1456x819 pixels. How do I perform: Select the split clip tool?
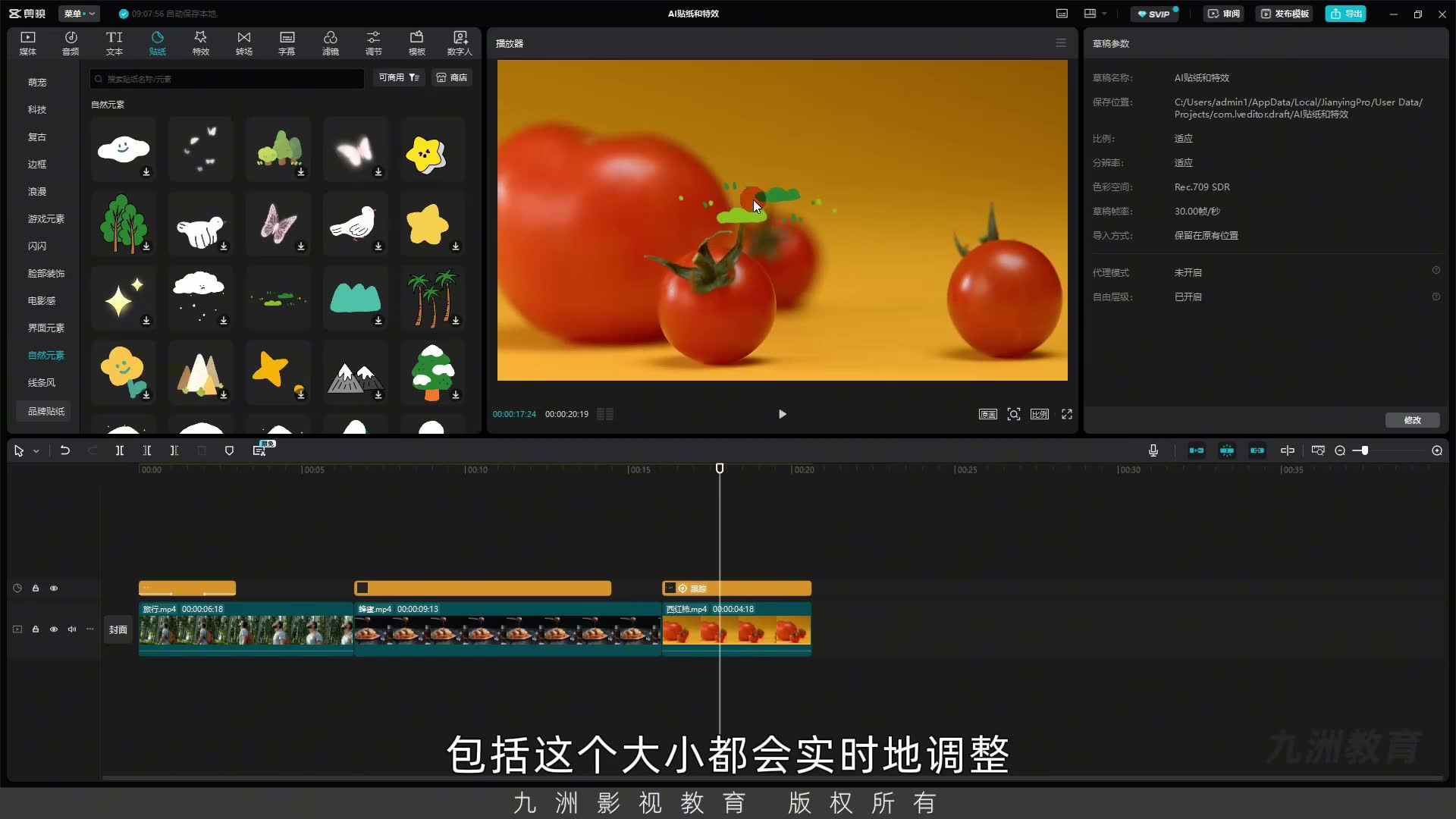(x=120, y=450)
